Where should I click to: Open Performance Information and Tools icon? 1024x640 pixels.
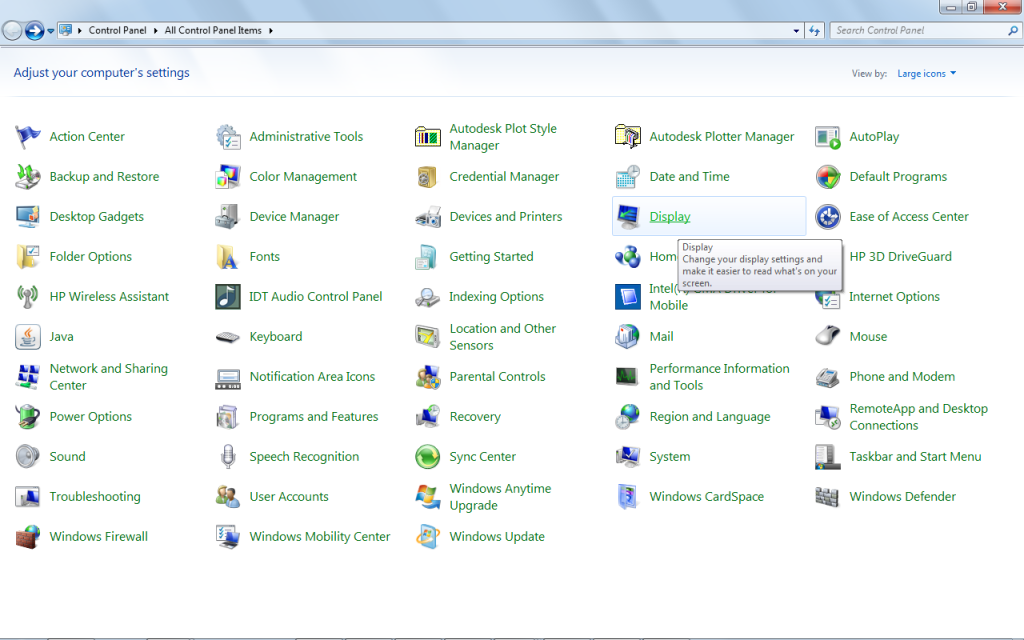628,377
